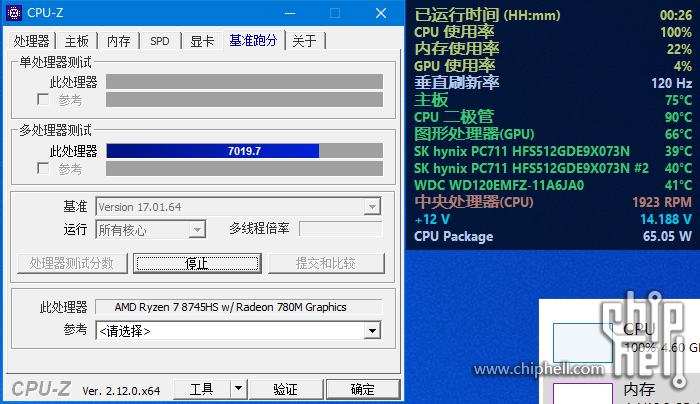Click the CPU-Z app icon in title bar
This screenshot has width=700, height=404.
14,13
